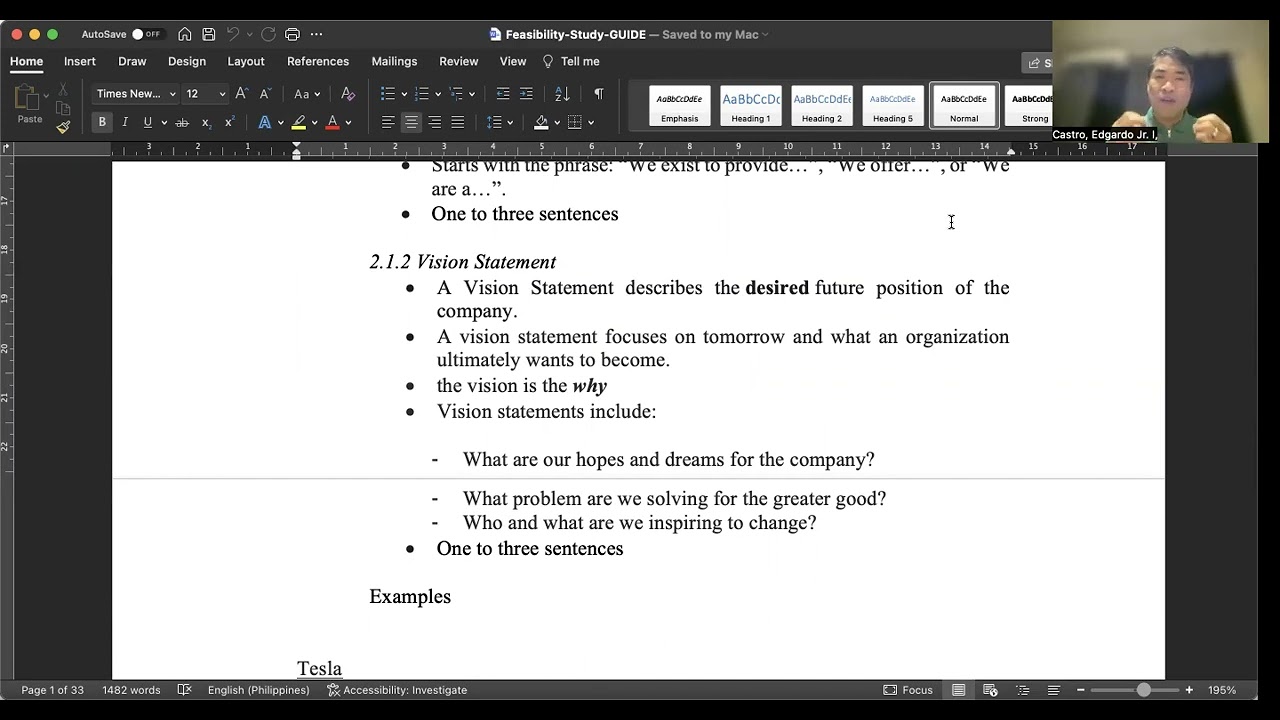Undo the last action
Viewport: 1280px width, 720px height.
[233, 34]
